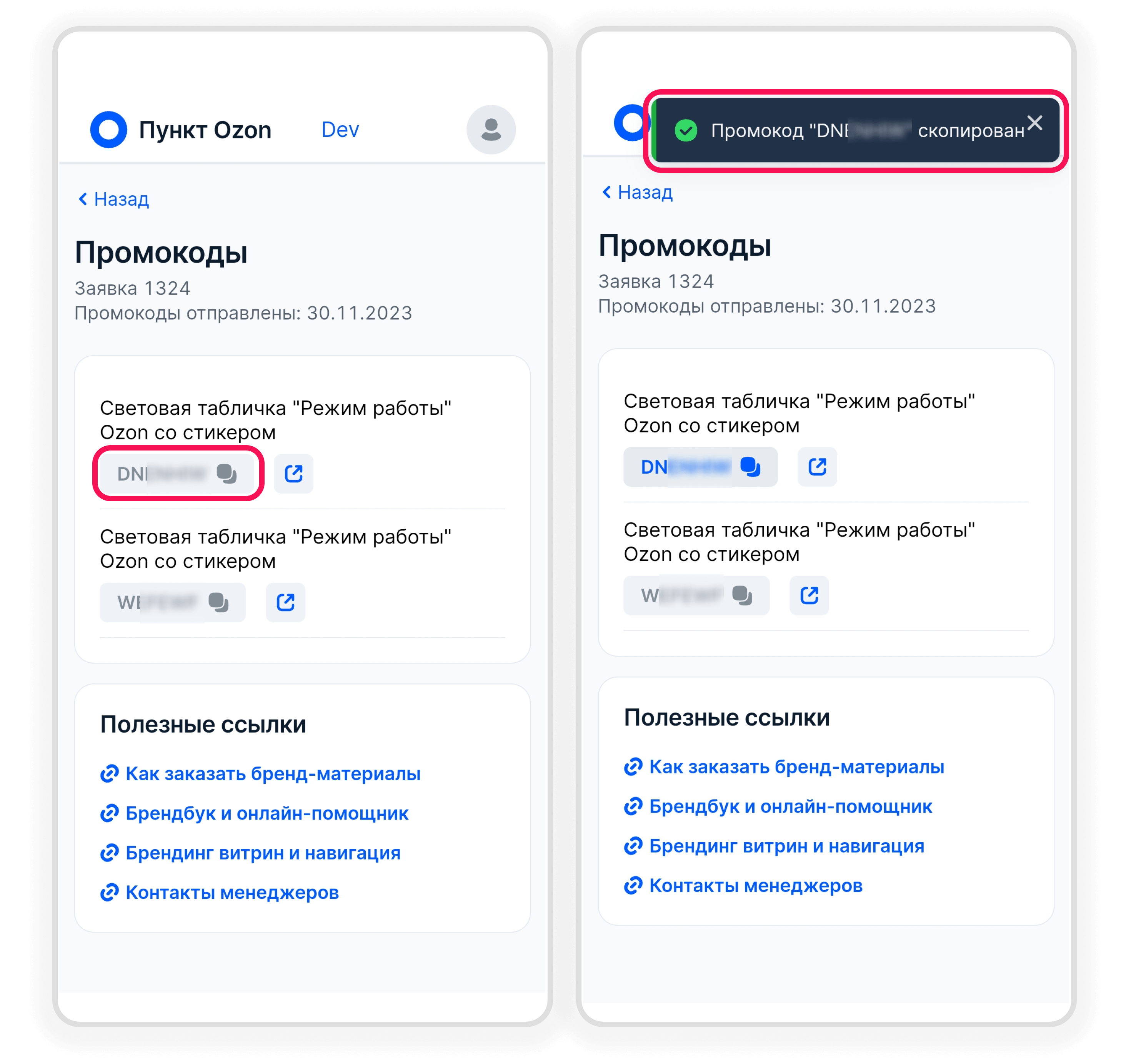
Task: Go back via Назад in left screen
Action: pyautogui.click(x=113, y=199)
